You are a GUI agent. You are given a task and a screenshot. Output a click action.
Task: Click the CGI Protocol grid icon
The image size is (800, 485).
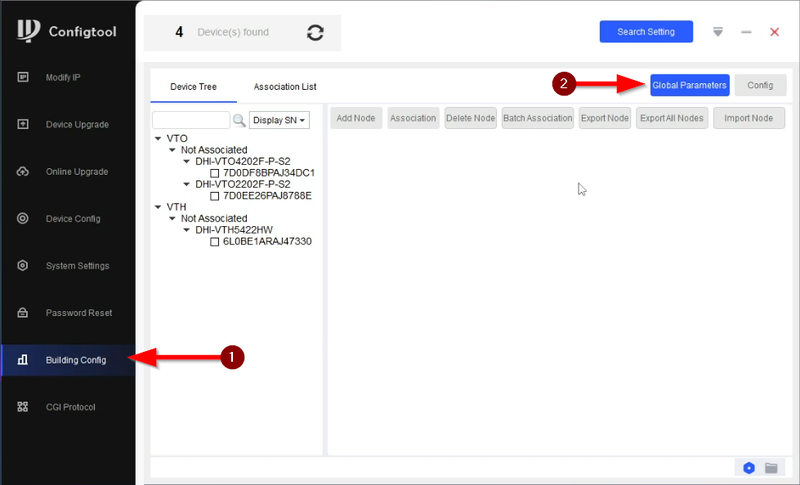pyautogui.click(x=22, y=406)
